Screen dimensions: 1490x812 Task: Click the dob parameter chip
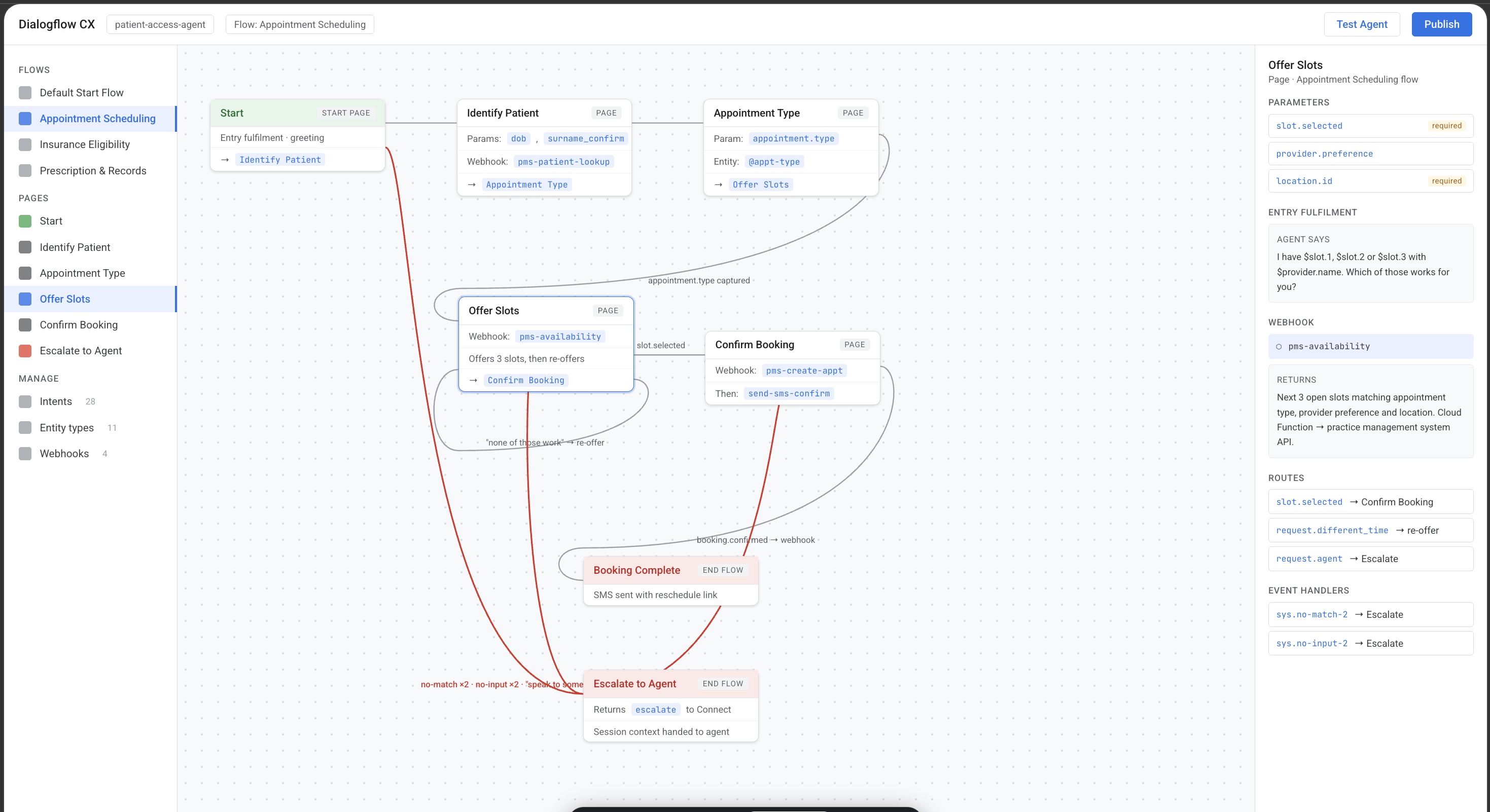click(x=519, y=139)
